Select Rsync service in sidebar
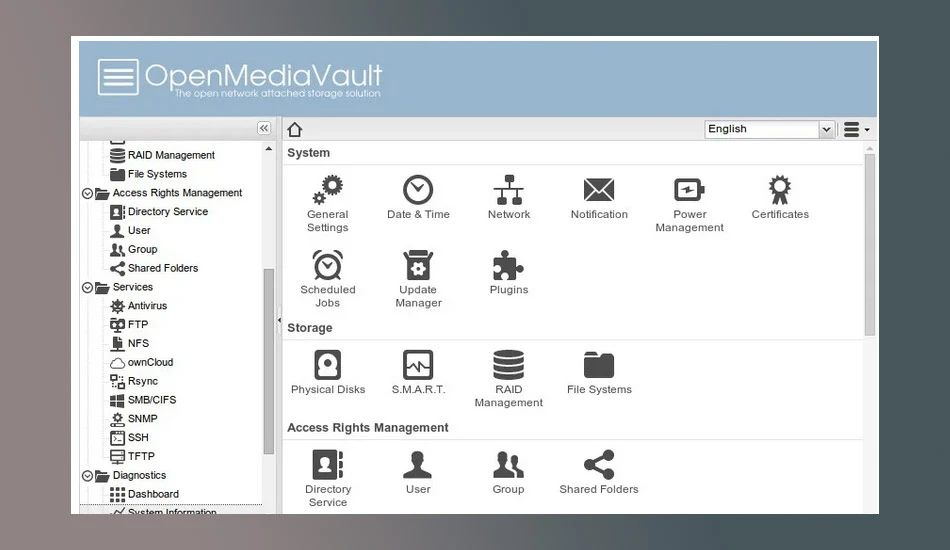The width and height of the screenshot is (950, 550). pos(134,381)
